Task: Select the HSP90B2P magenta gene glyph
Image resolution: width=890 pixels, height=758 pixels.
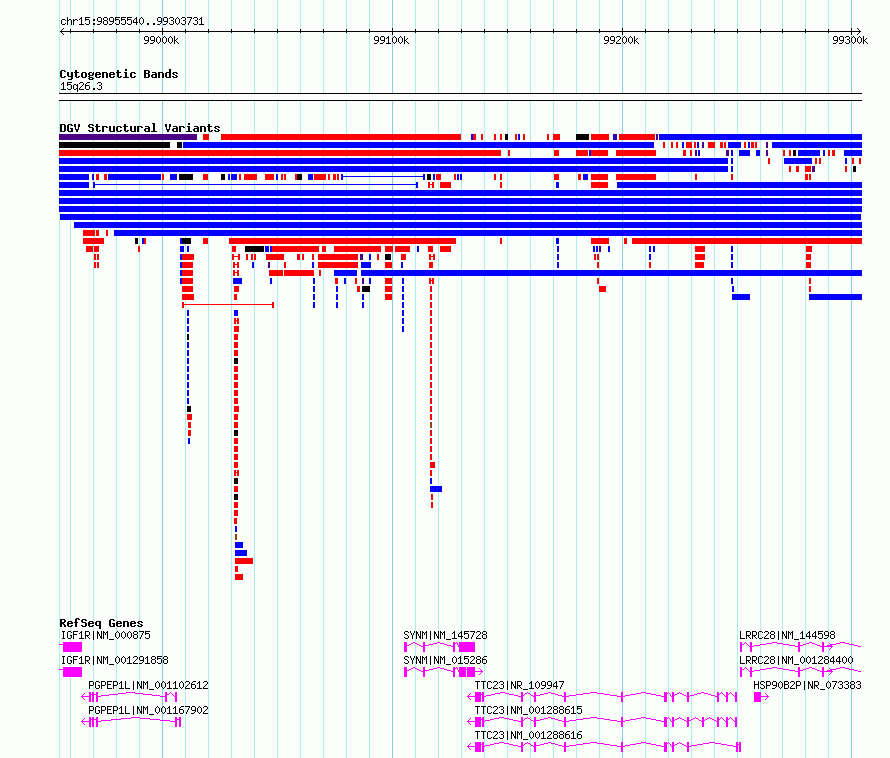Action: pos(761,697)
